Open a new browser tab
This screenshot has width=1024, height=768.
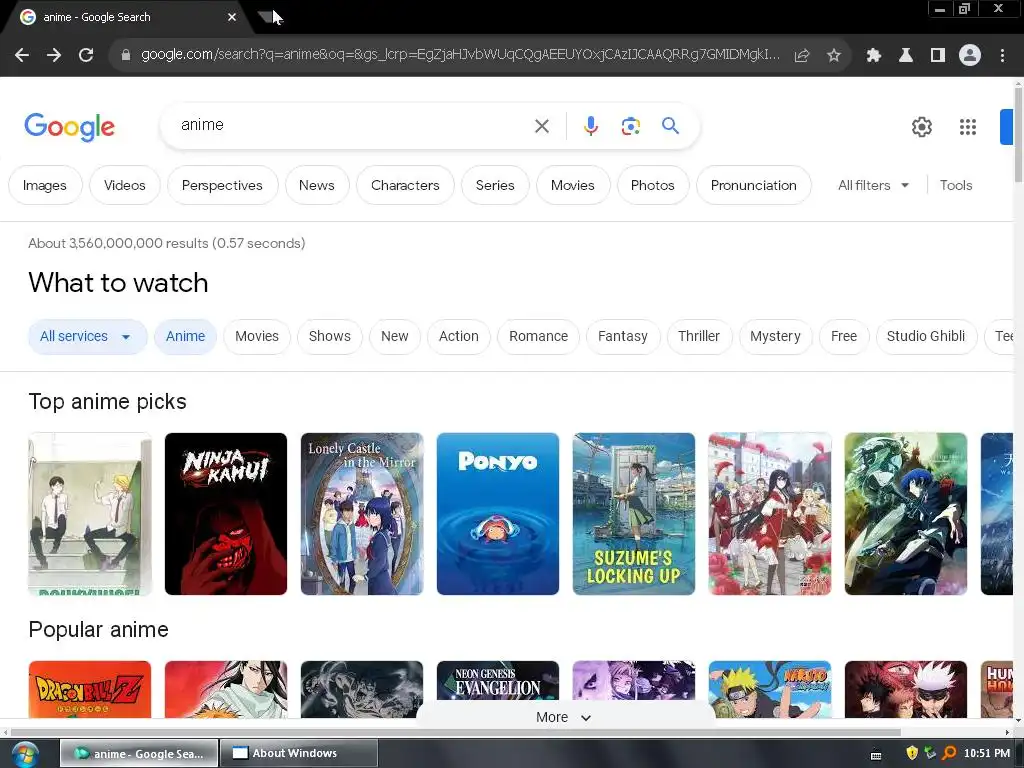tap(268, 17)
